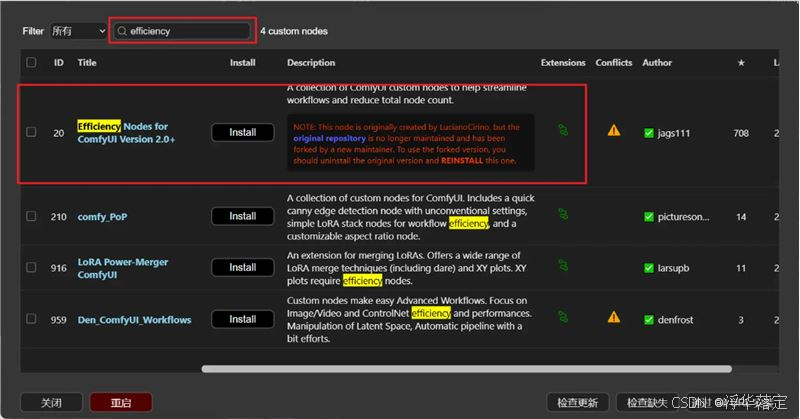Image resolution: width=800 pixels, height=419 pixels.
Task: Click the horizontal scrollbar thumb
Action: pos(466,368)
